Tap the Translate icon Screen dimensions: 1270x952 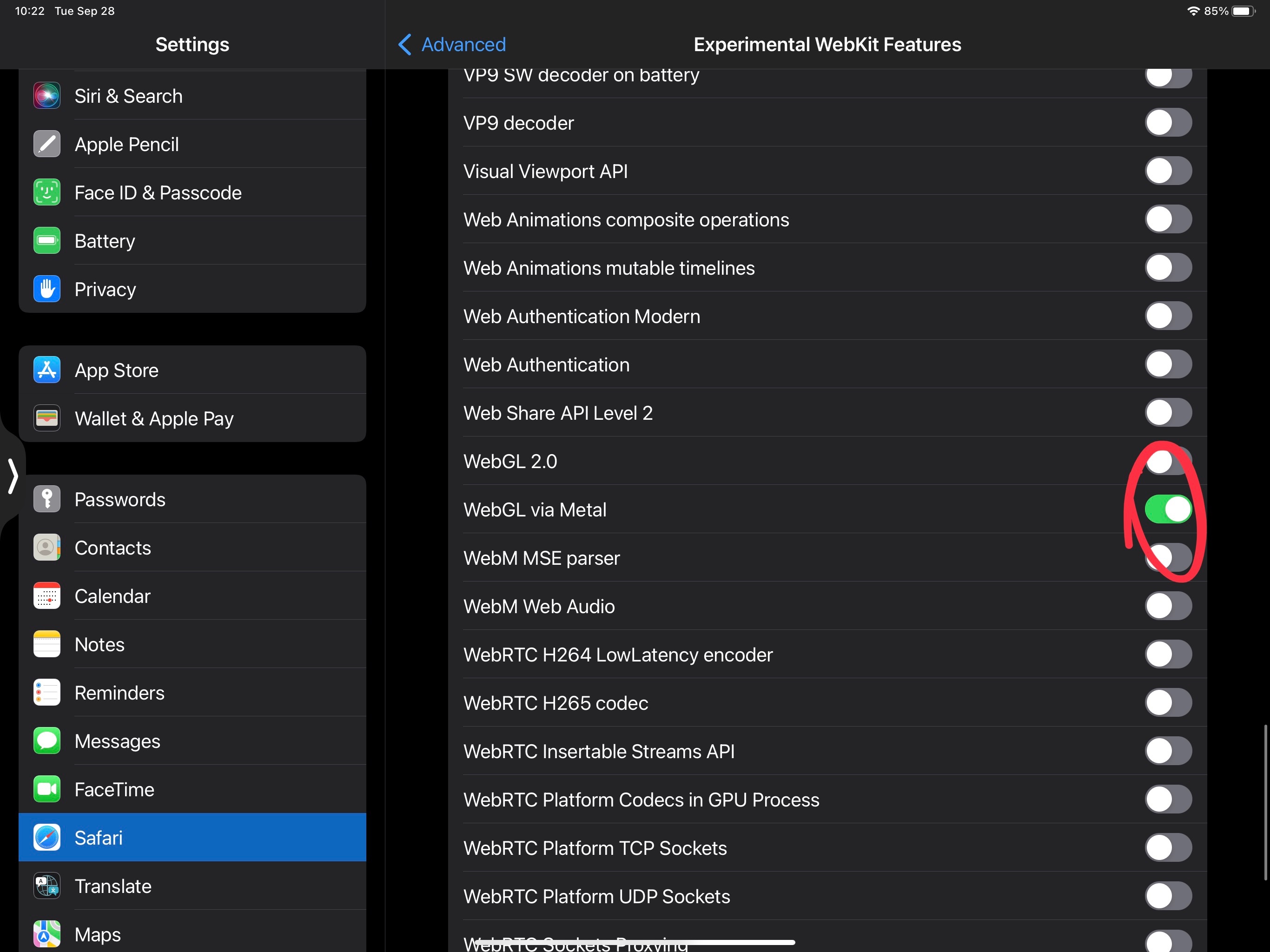[x=46, y=886]
